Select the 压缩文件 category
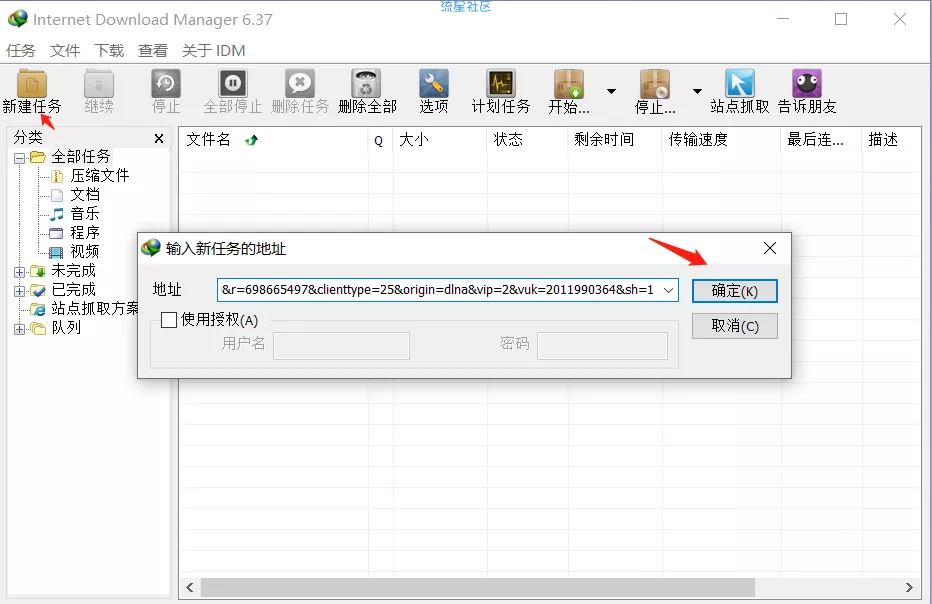Viewport: 932px width, 604px height. point(99,175)
